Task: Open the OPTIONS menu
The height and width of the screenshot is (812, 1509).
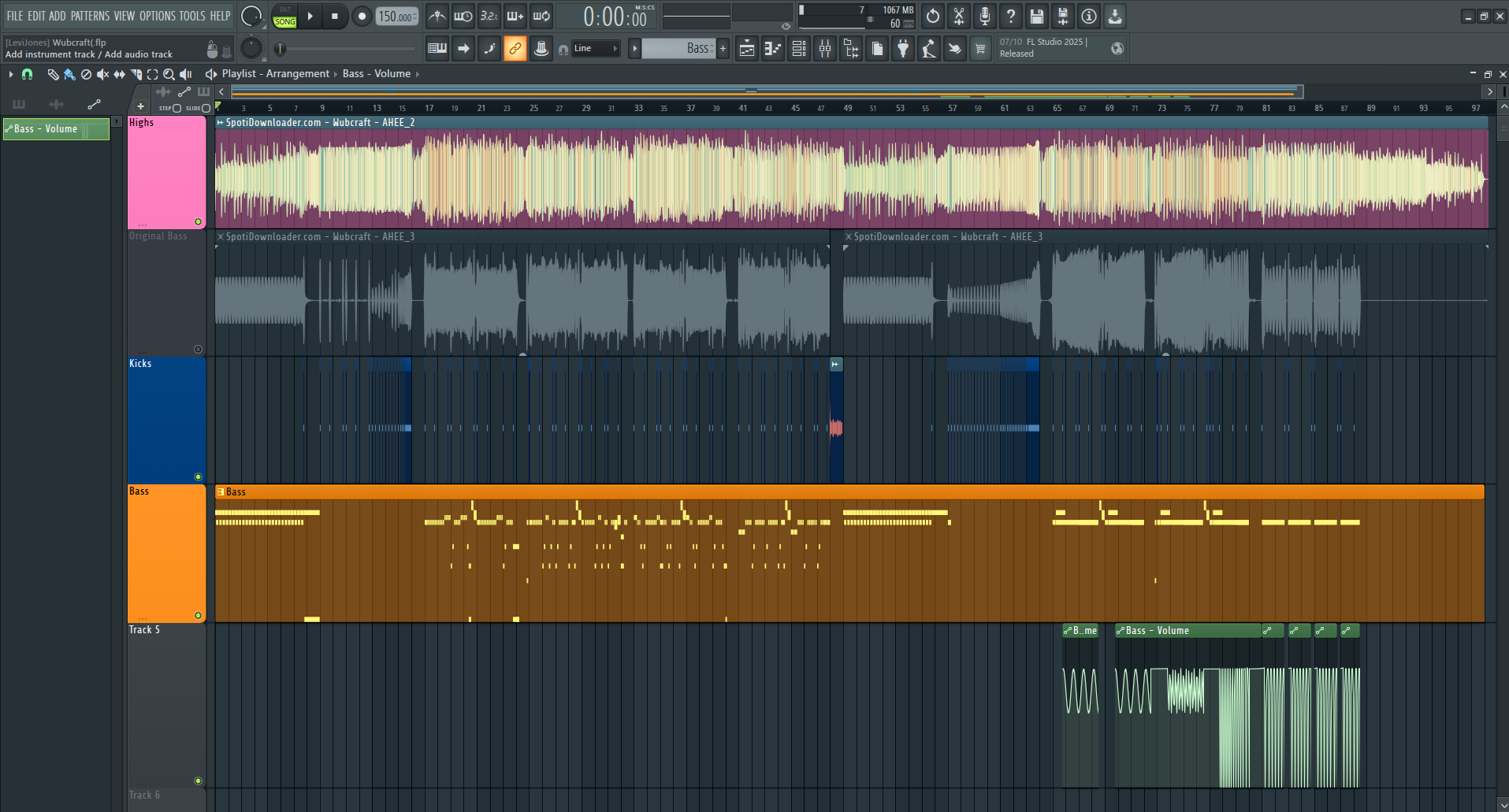Action: [x=158, y=16]
